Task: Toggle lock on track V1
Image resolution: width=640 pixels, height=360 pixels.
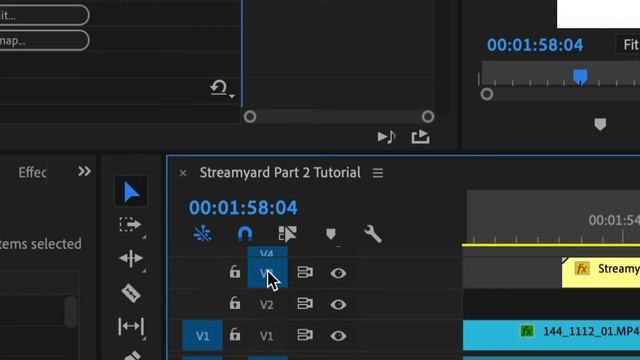Action: [x=235, y=335]
